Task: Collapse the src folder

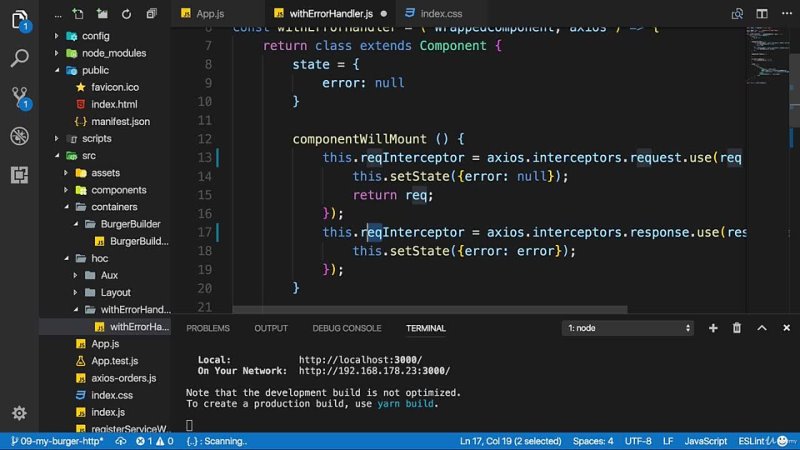Action: [x=105, y=156]
